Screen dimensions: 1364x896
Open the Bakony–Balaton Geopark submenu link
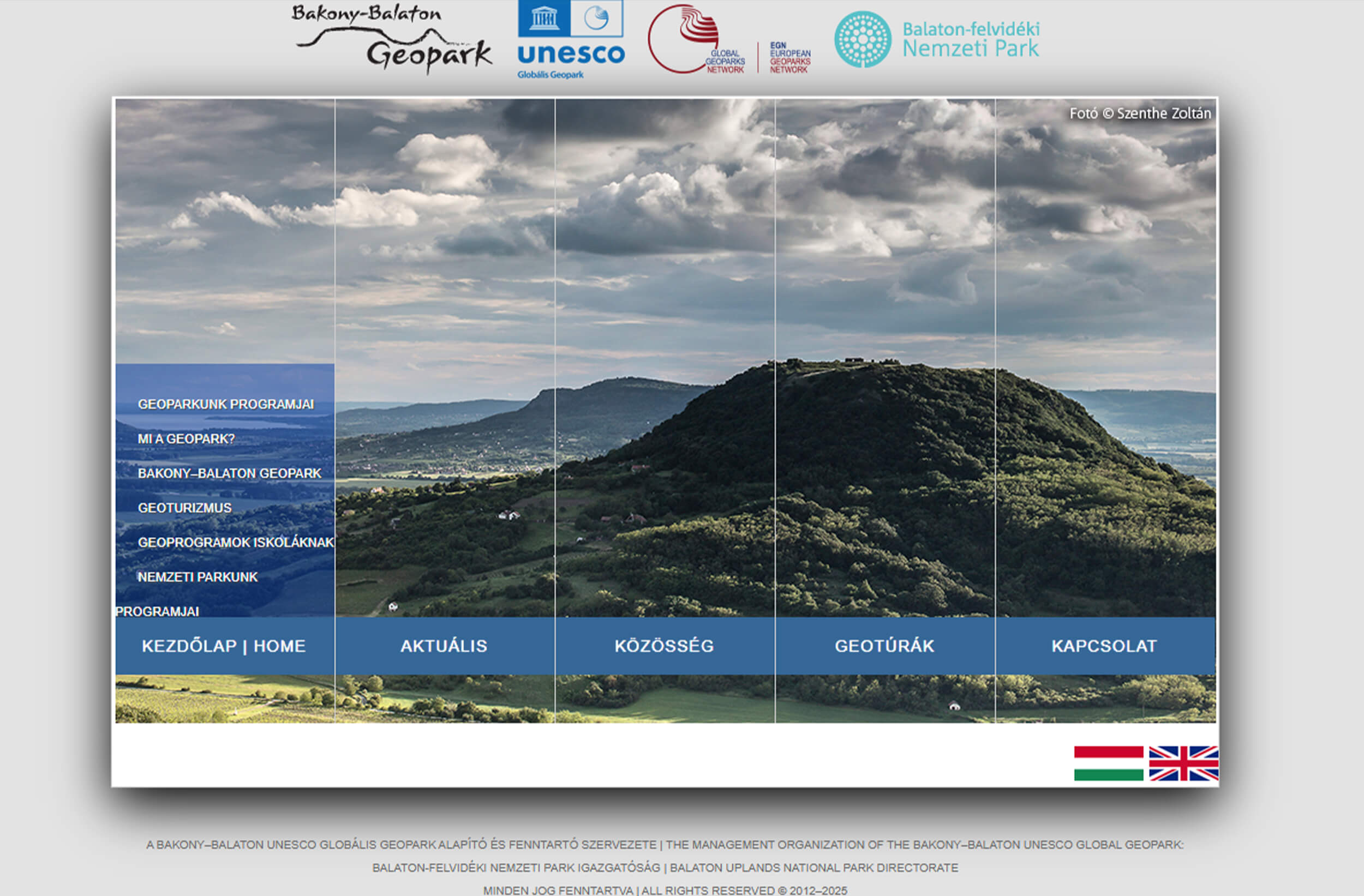[229, 473]
